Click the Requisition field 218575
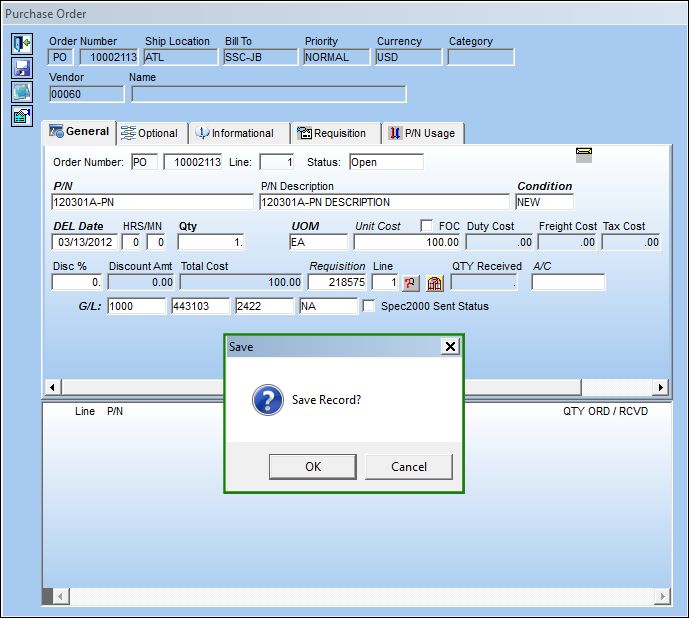This screenshot has height=618, width=689. (x=337, y=282)
